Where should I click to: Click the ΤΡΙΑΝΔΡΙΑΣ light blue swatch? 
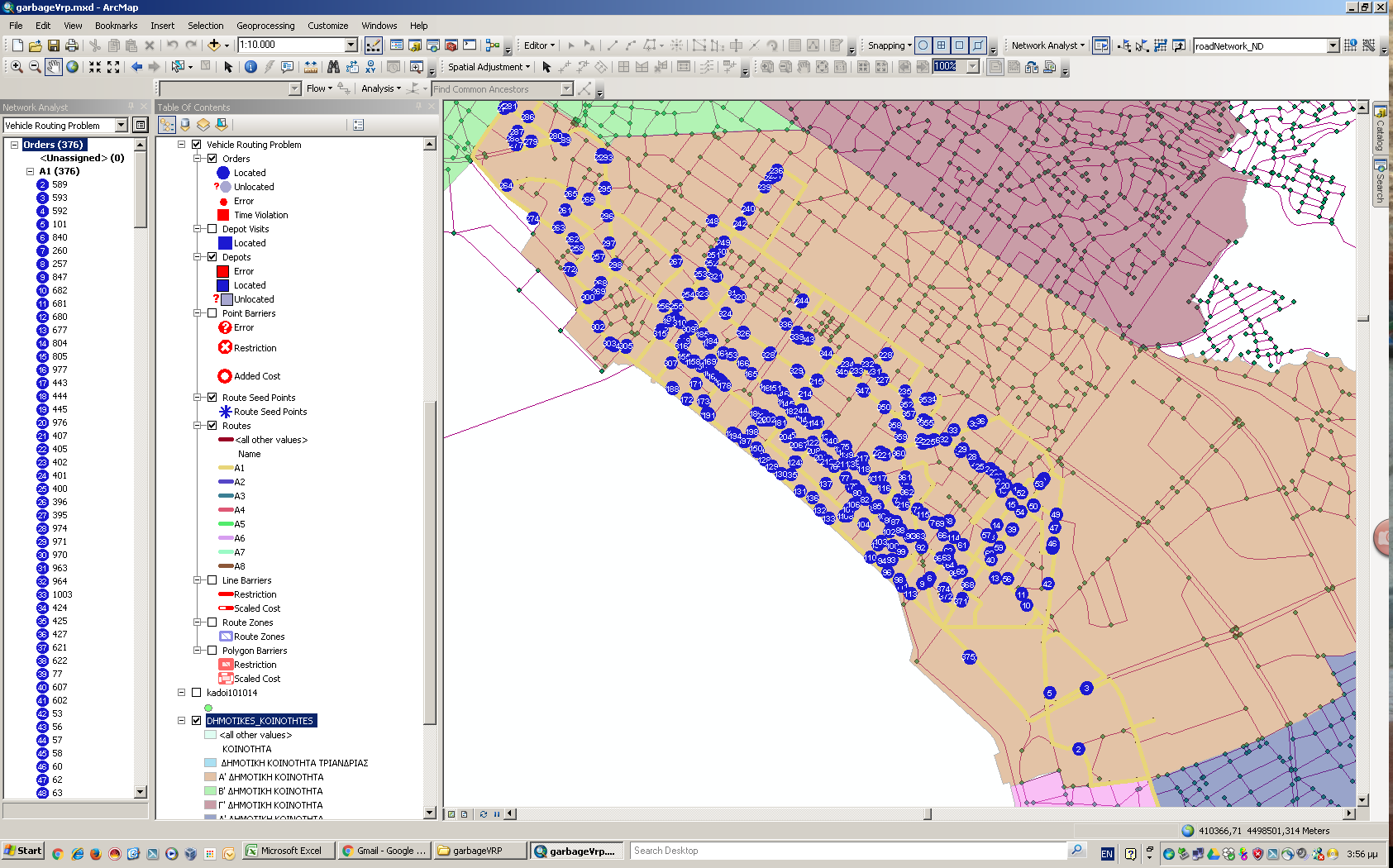[x=210, y=763]
